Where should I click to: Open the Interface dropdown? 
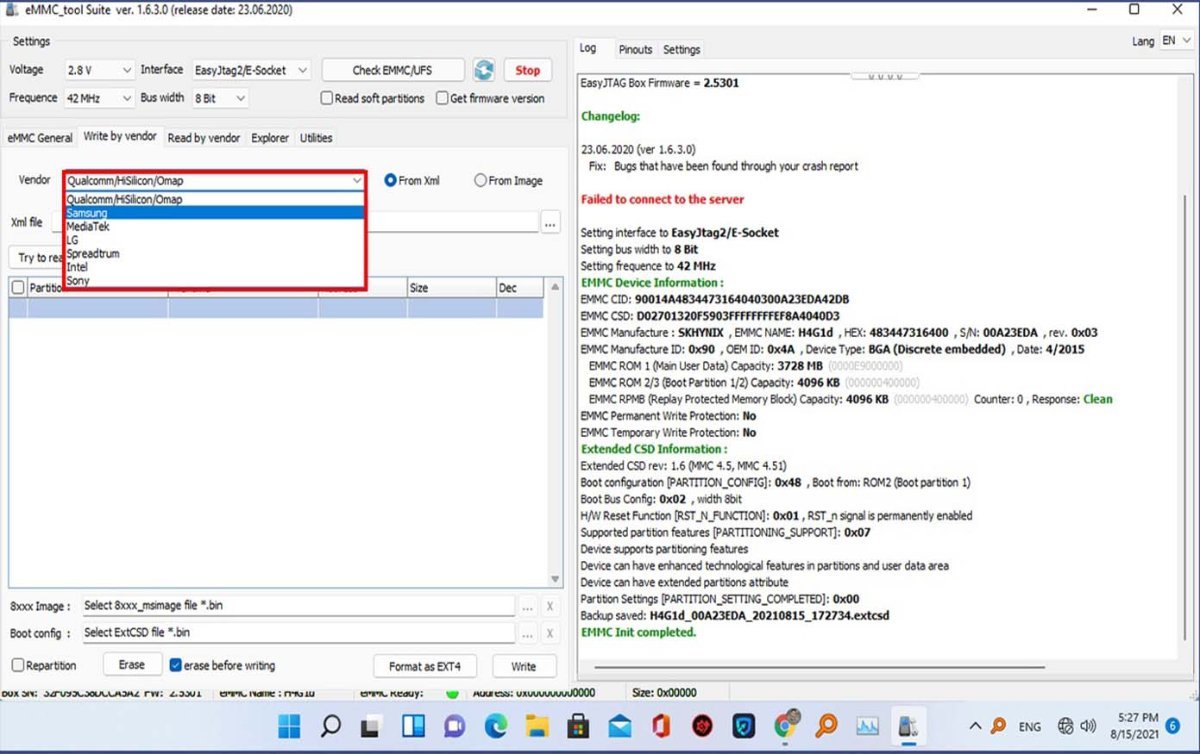(x=251, y=70)
